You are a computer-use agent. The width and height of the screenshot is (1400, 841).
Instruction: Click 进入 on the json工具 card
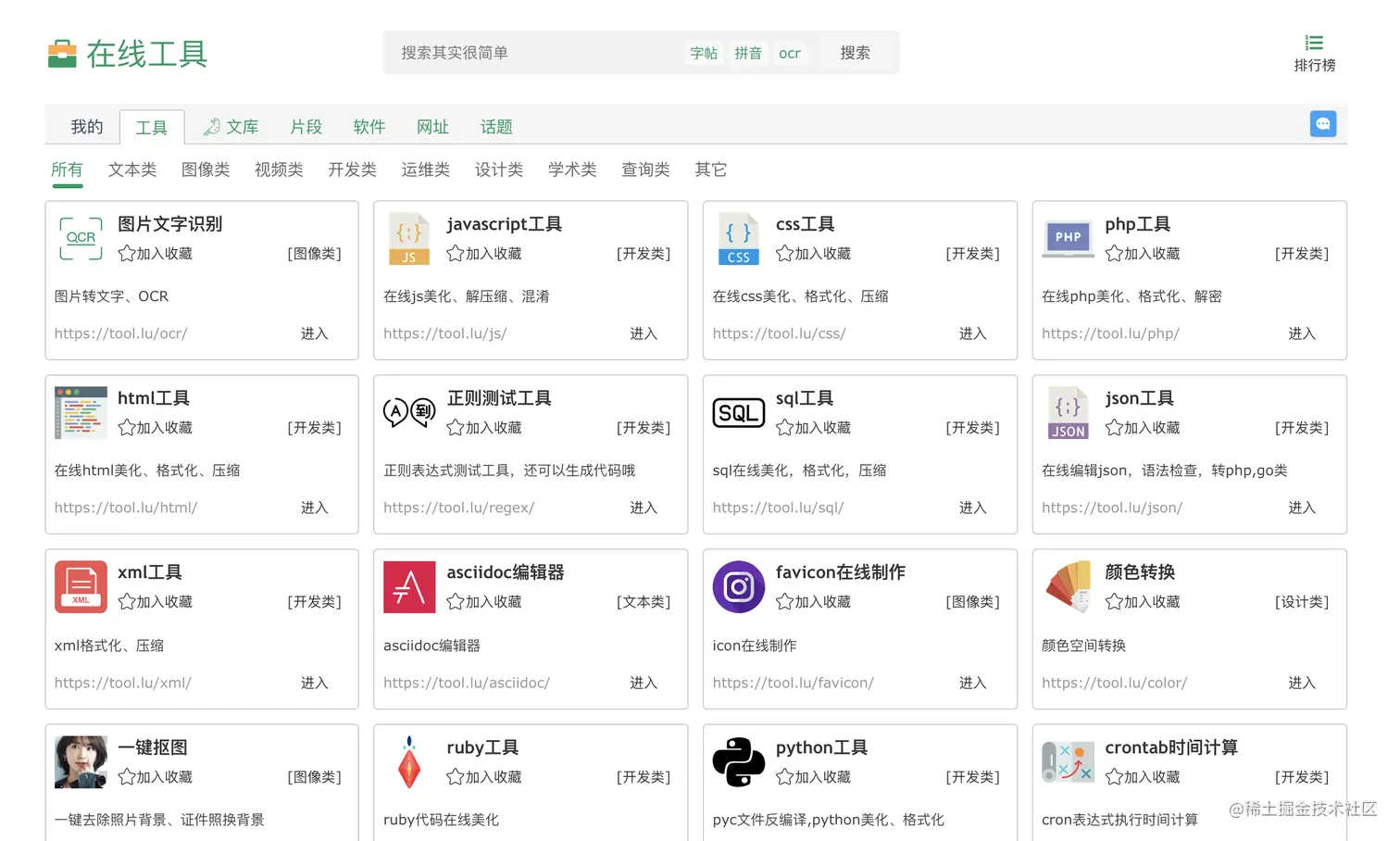point(1302,508)
